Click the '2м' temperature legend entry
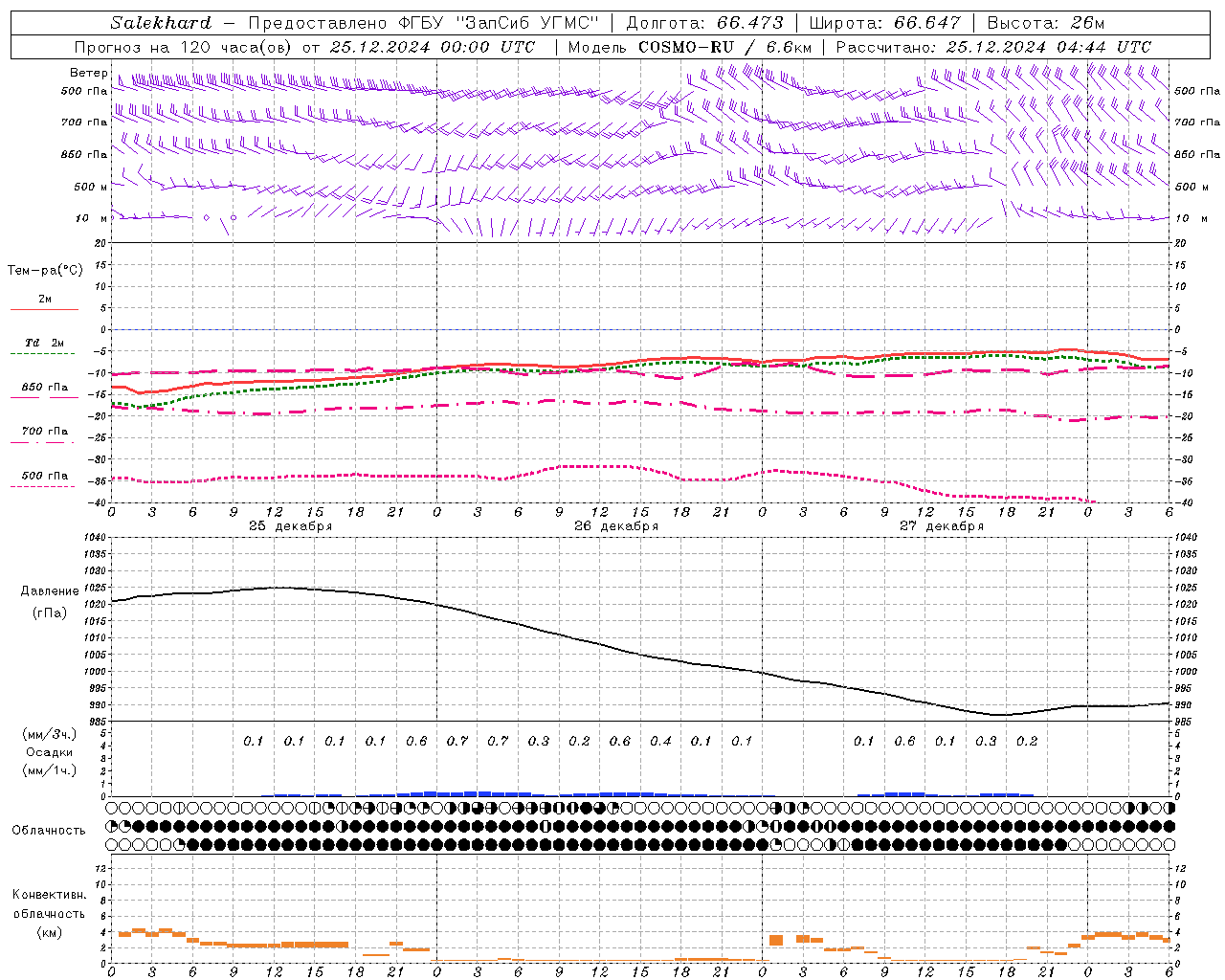The image size is (1225, 980). [45, 300]
